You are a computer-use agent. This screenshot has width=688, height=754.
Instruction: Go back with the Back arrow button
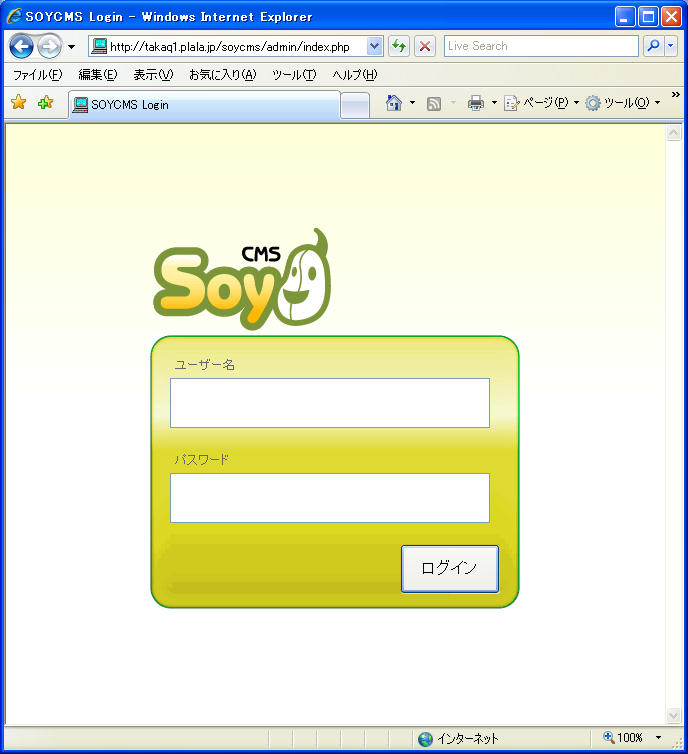pos(21,47)
